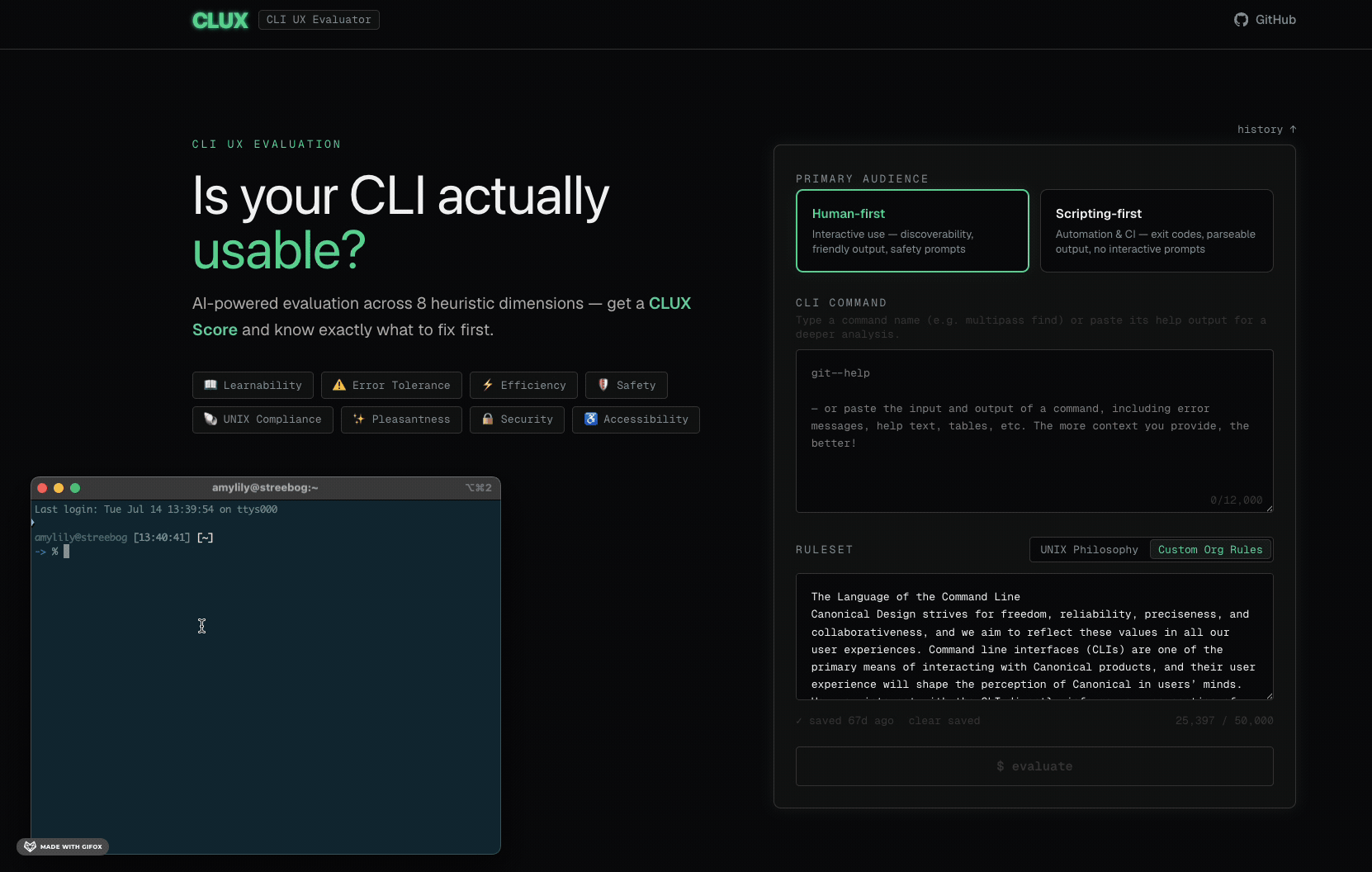This screenshot has width=1372, height=872.
Task: Click the Pleasantness sparkles icon
Action: click(359, 419)
